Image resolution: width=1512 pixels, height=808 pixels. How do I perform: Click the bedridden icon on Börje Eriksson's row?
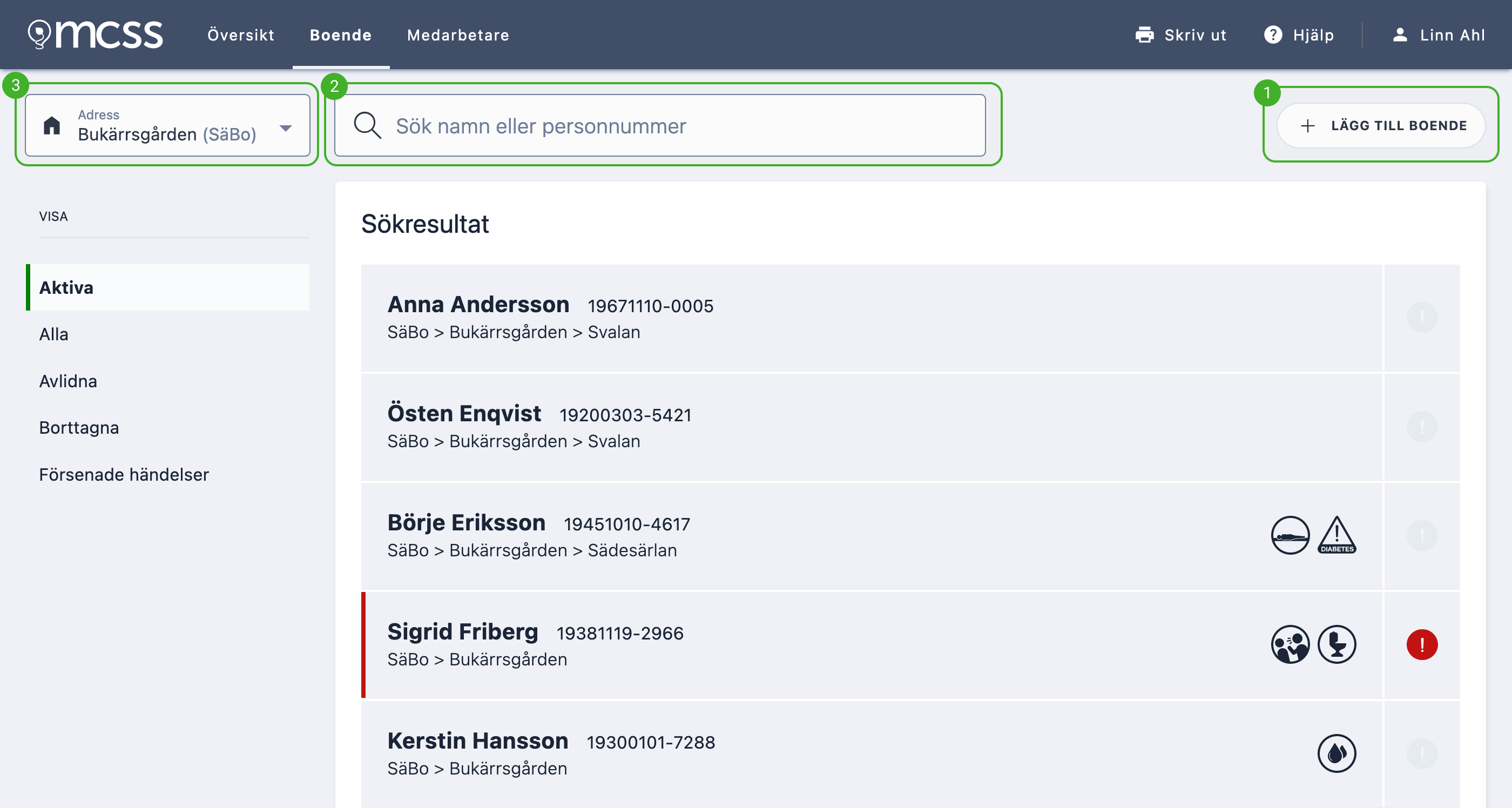[x=1290, y=535]
